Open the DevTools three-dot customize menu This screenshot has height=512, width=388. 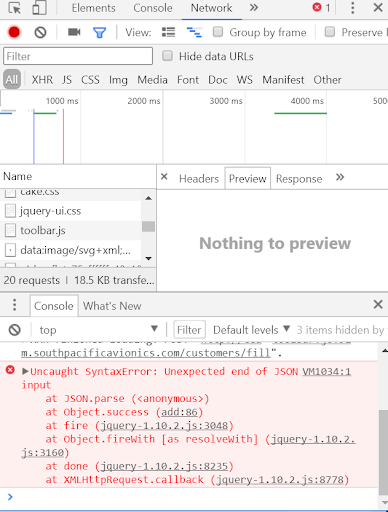[352, 8]
